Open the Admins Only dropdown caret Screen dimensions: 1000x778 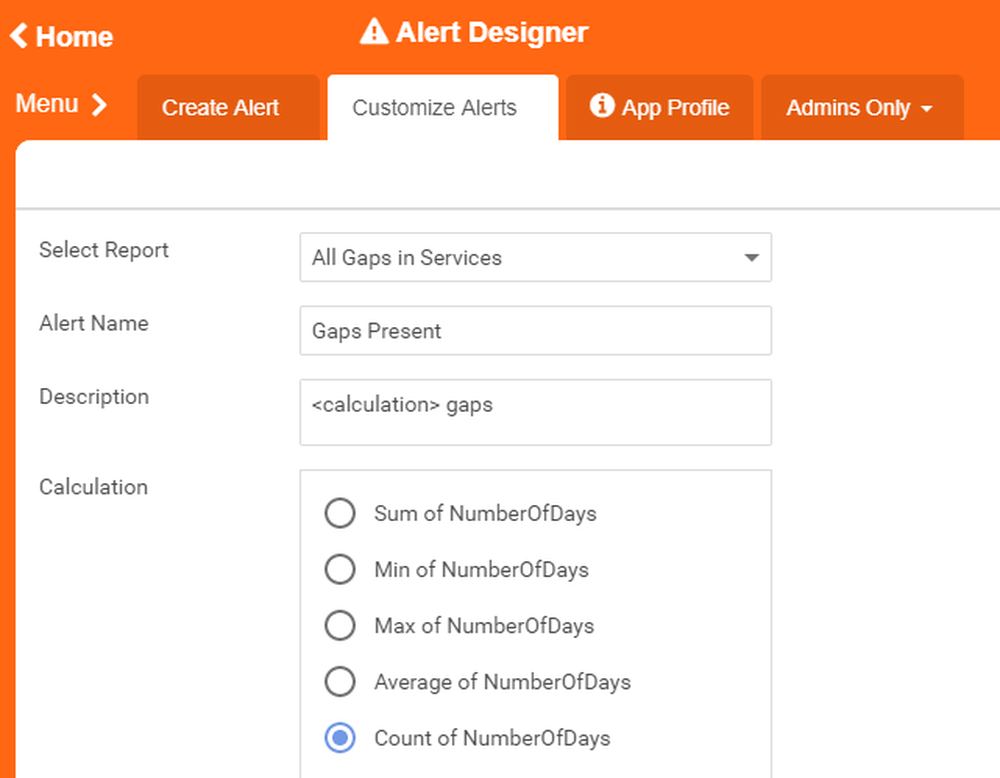click(x=927, y=109)
